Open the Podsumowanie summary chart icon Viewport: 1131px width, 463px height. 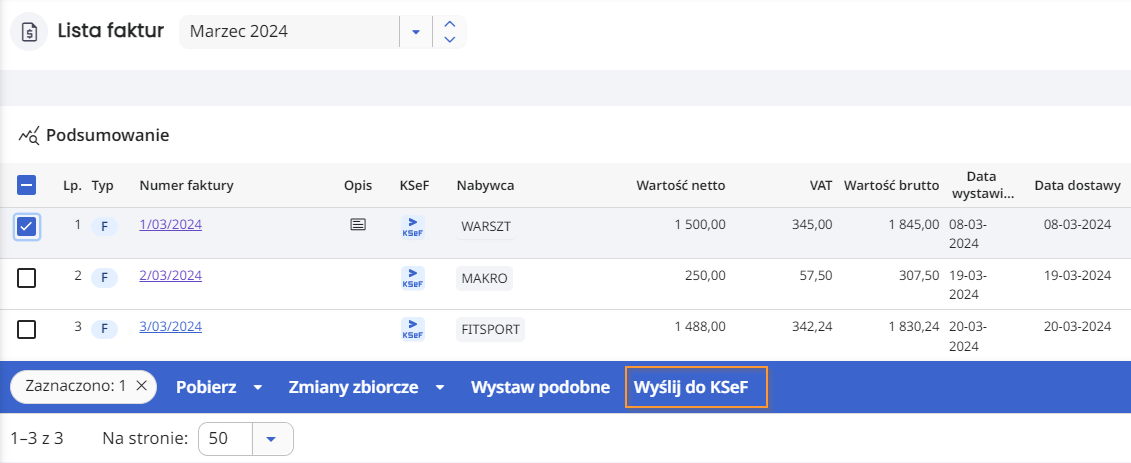(29, 136)
